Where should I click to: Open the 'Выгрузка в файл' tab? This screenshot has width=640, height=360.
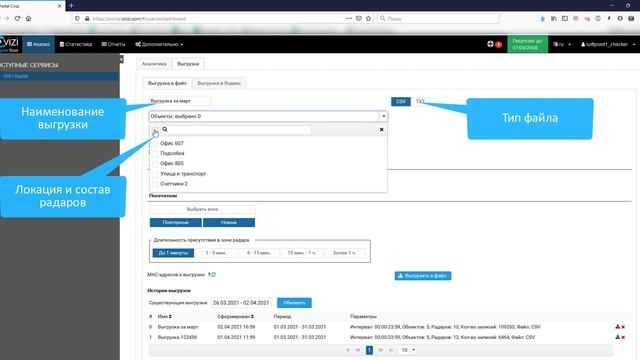pyautogui.click(x=167, y=83)
